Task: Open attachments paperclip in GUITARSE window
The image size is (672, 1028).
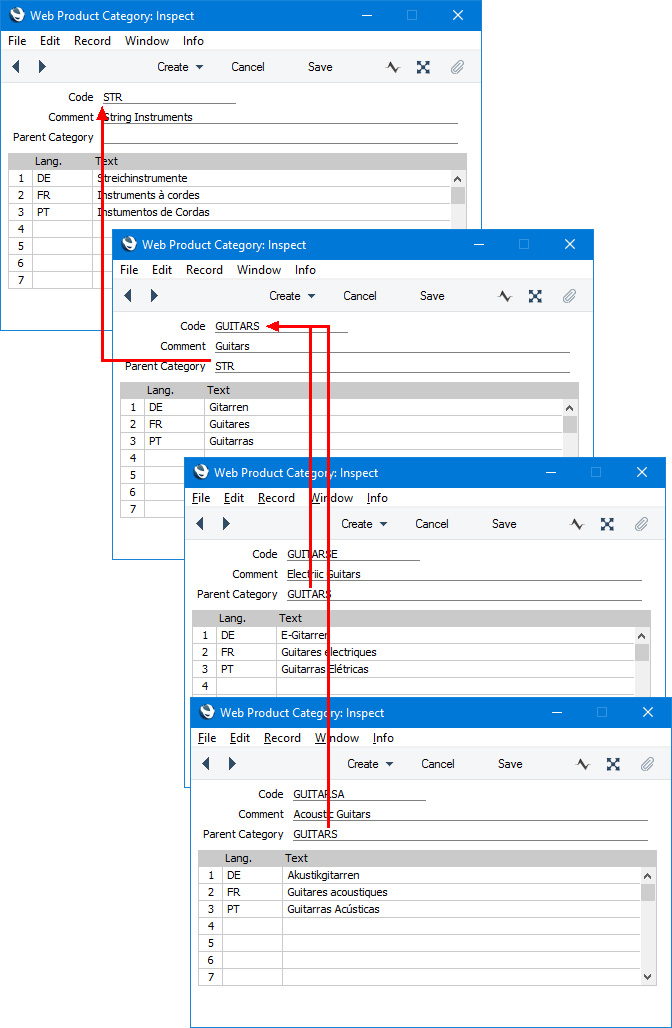Action: click(641, 524)
